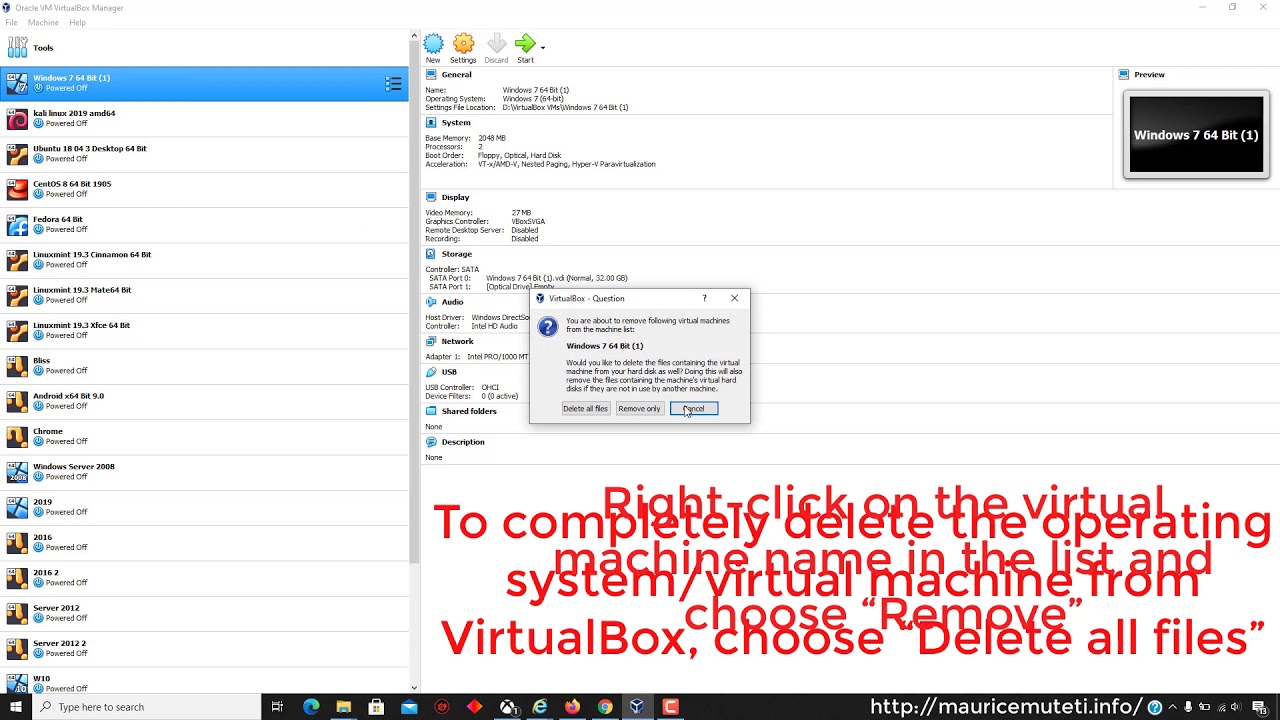Select the CentOS 8 64 Bit 1905 machine
The height and width of the screenshot is (720, 1280).
point(204,189)
